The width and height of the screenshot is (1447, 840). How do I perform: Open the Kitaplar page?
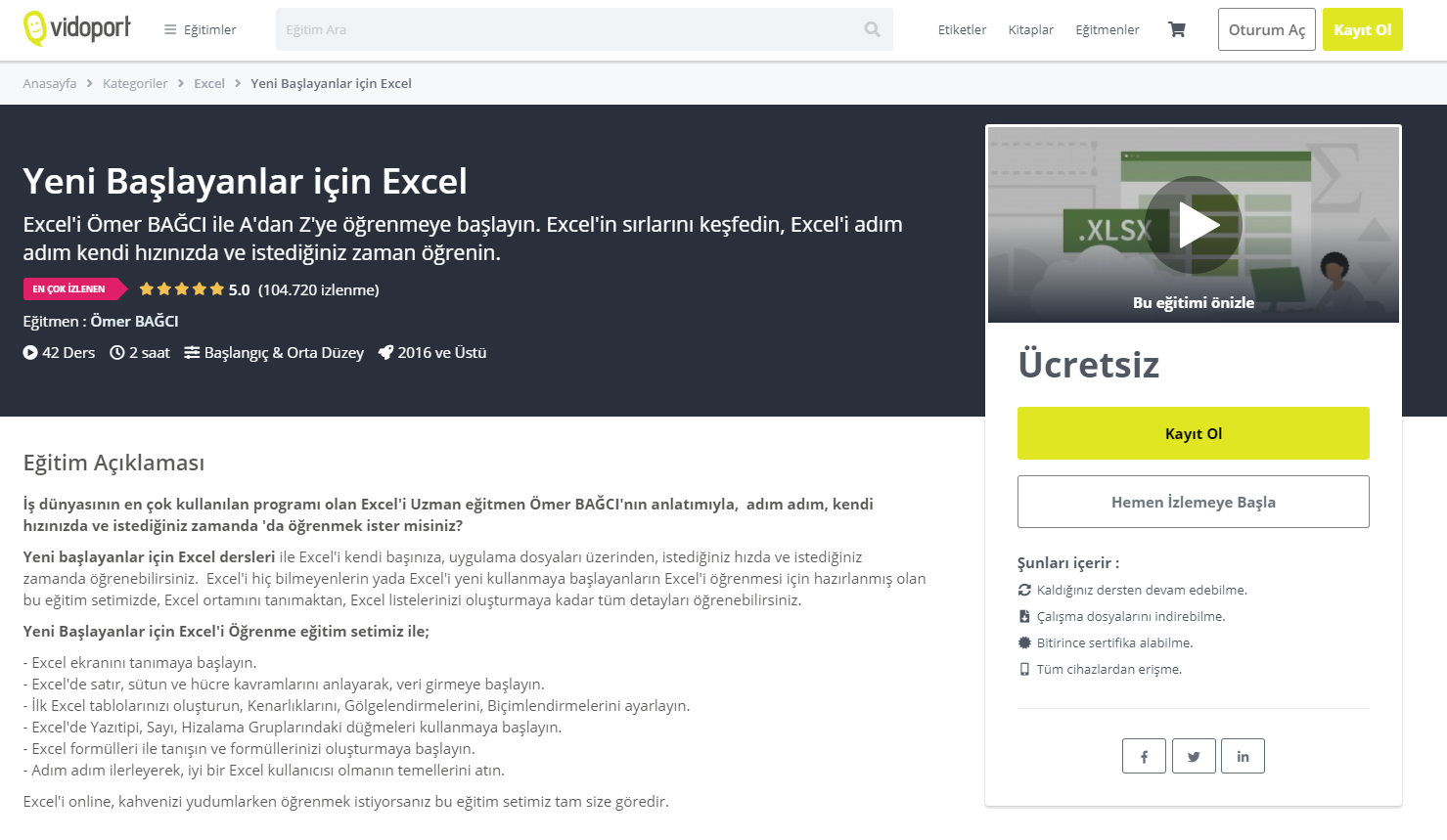click(1031, 29)
